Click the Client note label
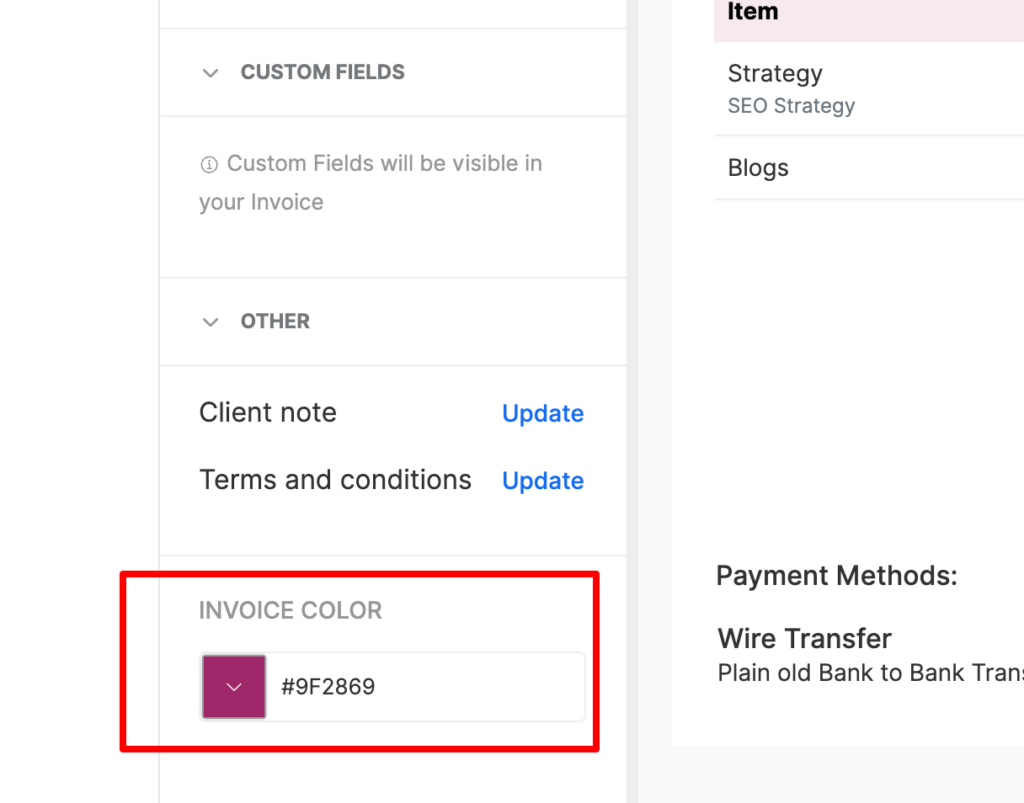Image resolution: width=1024 pixels, height=803 pixels. click(x=267, y=412)
